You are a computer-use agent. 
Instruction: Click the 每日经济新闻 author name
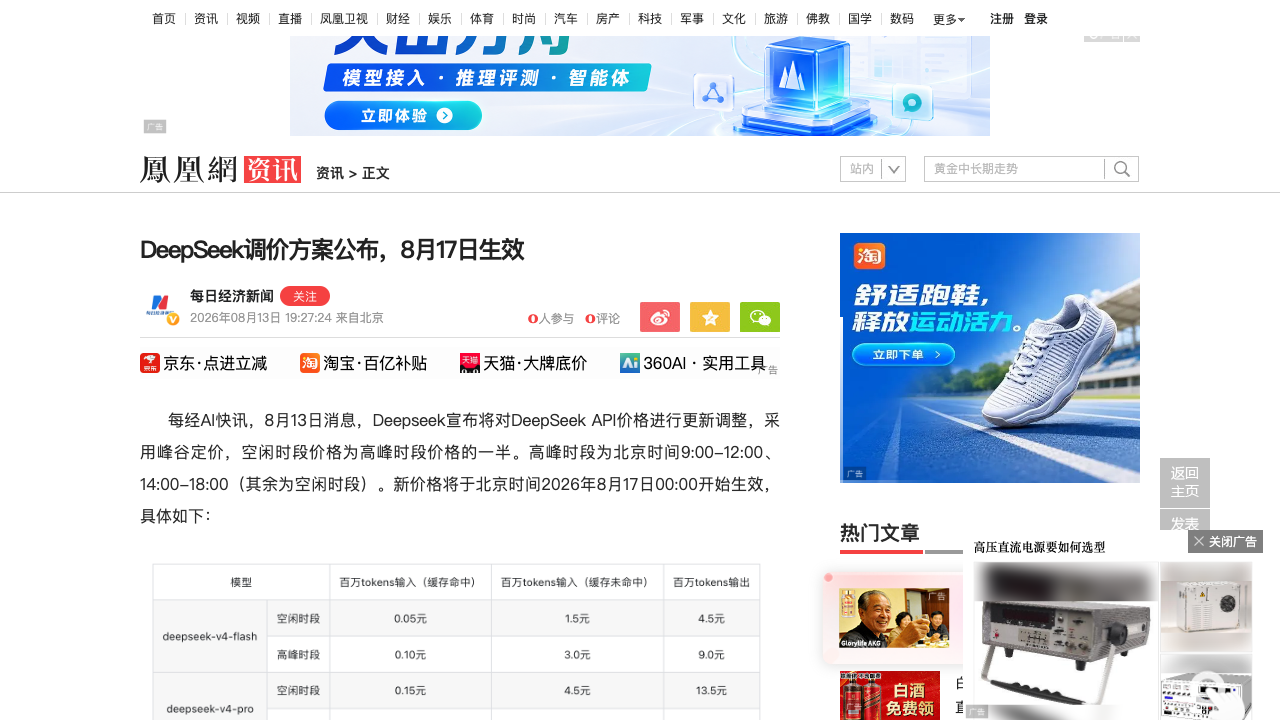click(232, 296)
